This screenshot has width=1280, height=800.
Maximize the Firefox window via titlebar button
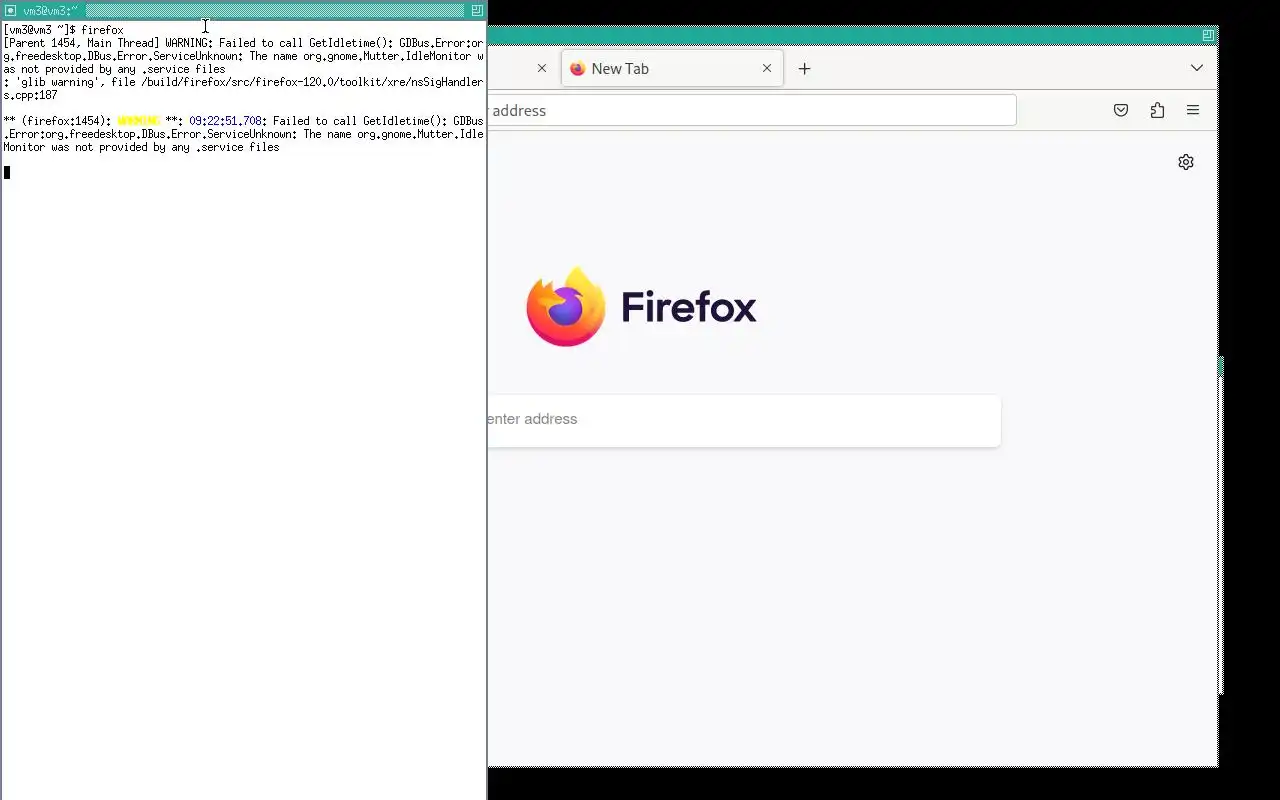(x=1208, y=35)
